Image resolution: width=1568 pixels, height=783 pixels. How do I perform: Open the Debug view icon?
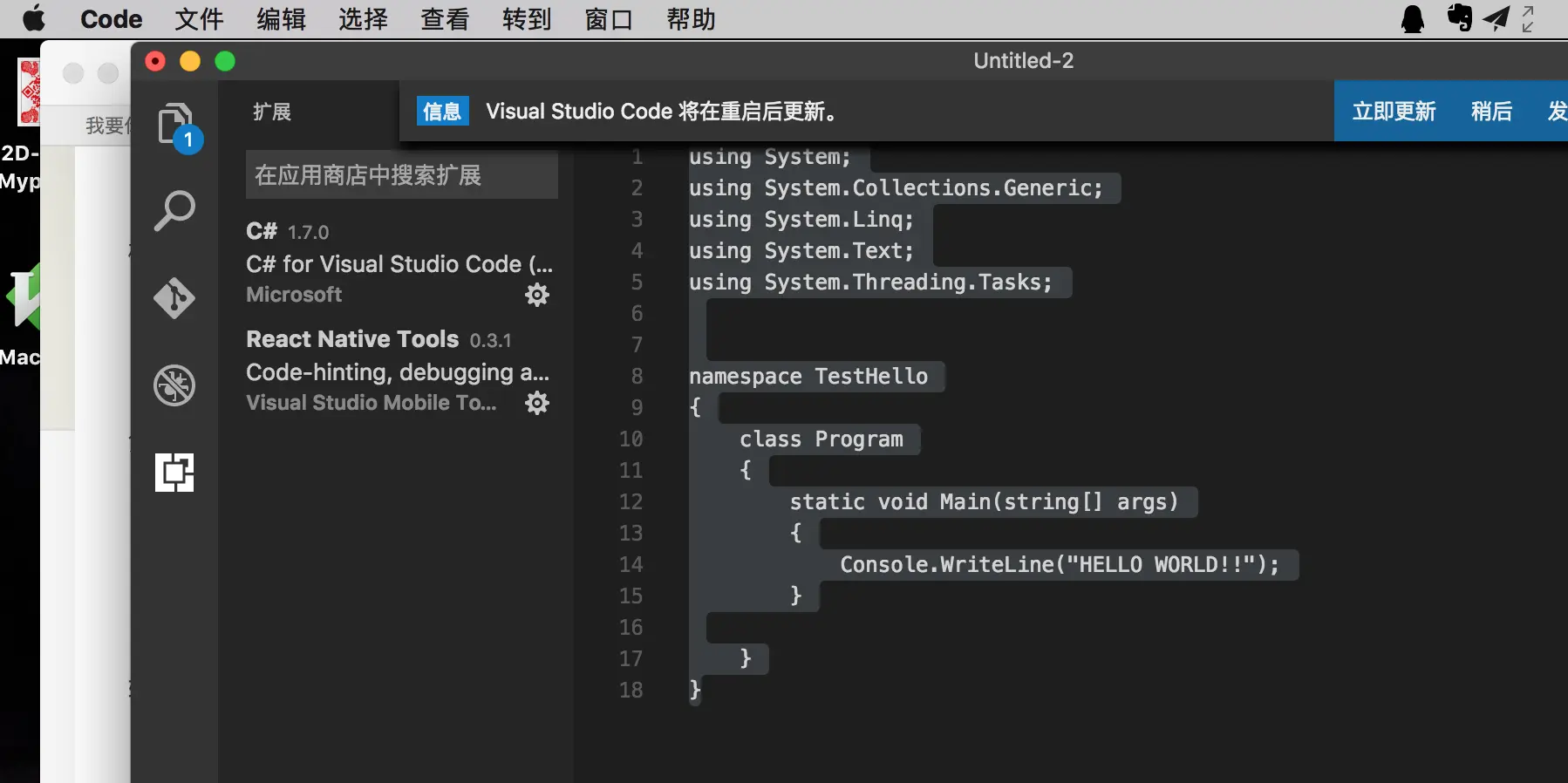(174, 385)
